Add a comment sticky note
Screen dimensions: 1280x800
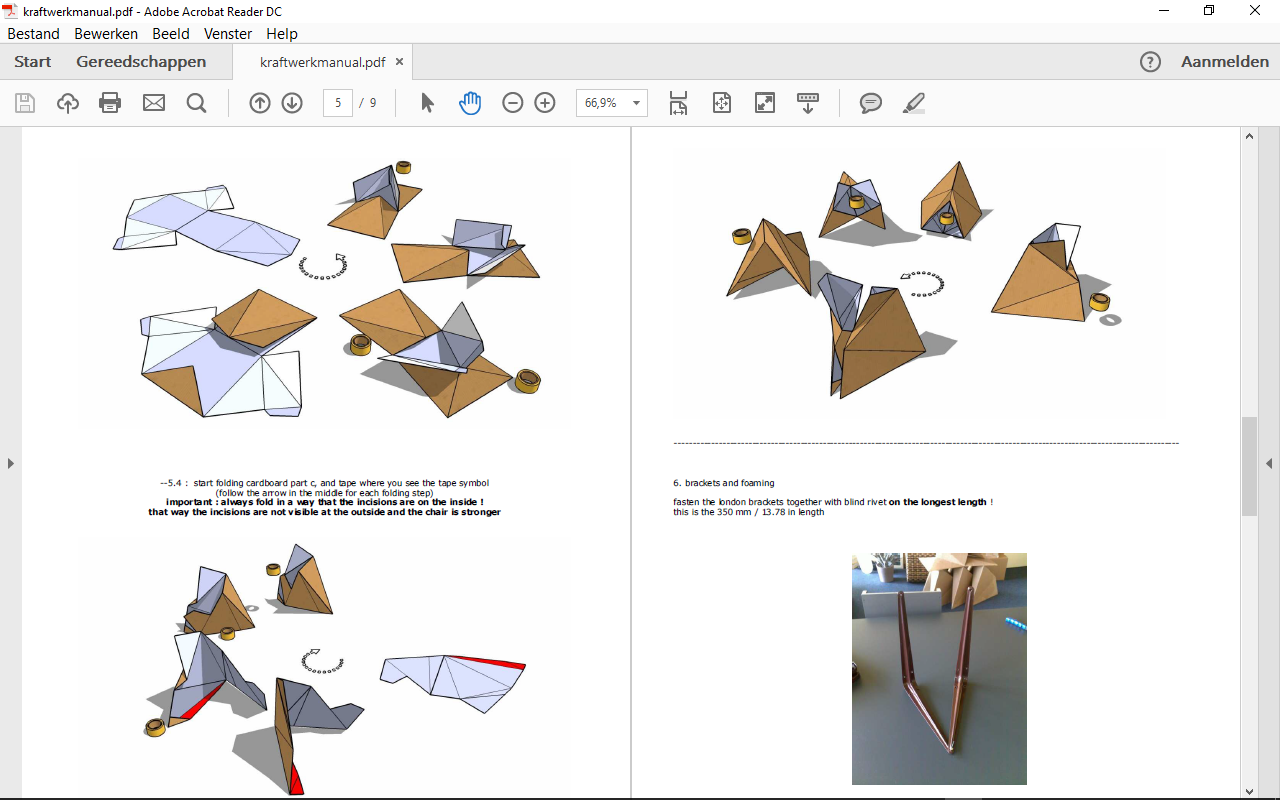tap(871, 102)
